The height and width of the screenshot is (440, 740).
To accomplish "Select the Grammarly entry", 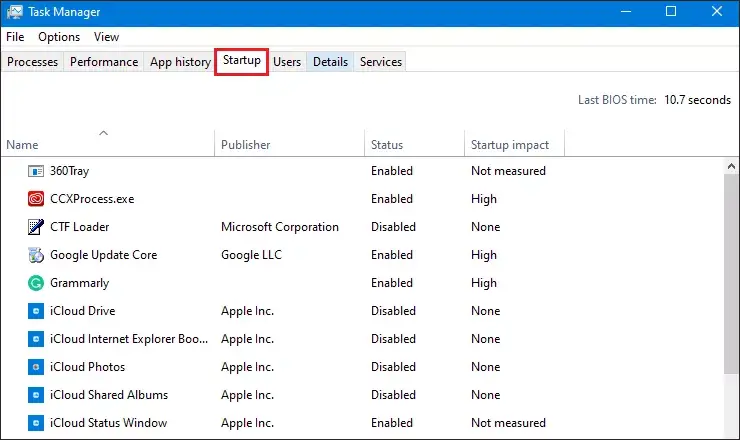I will 79,283.
